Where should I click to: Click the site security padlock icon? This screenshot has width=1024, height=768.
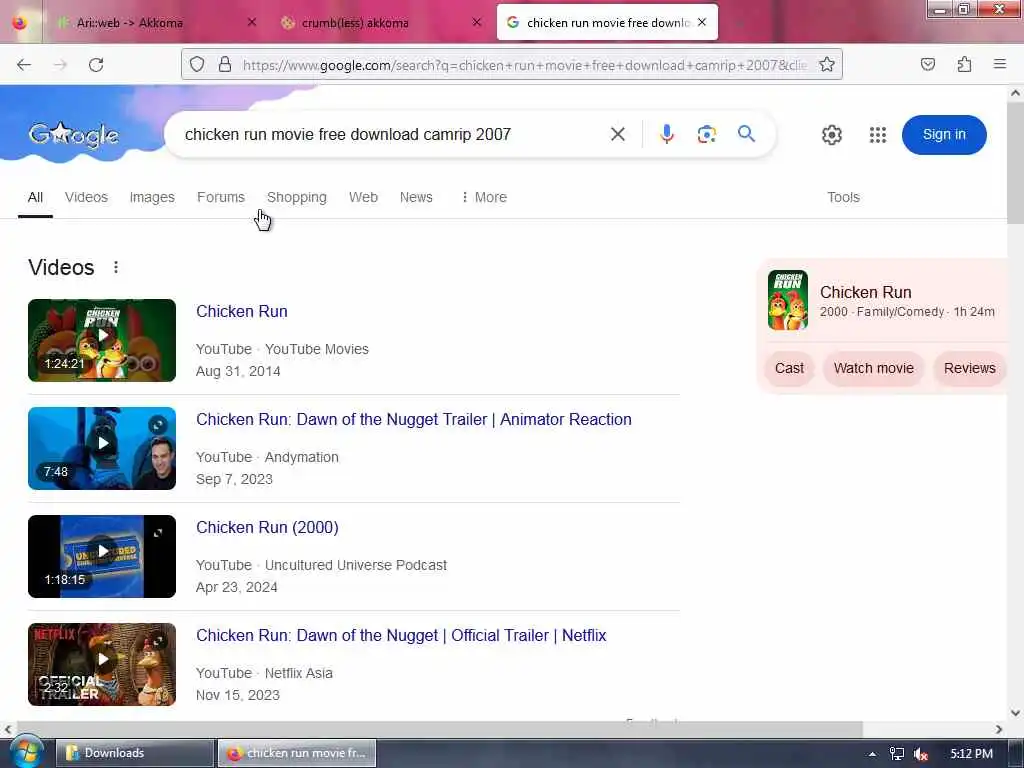coord(225,65)
